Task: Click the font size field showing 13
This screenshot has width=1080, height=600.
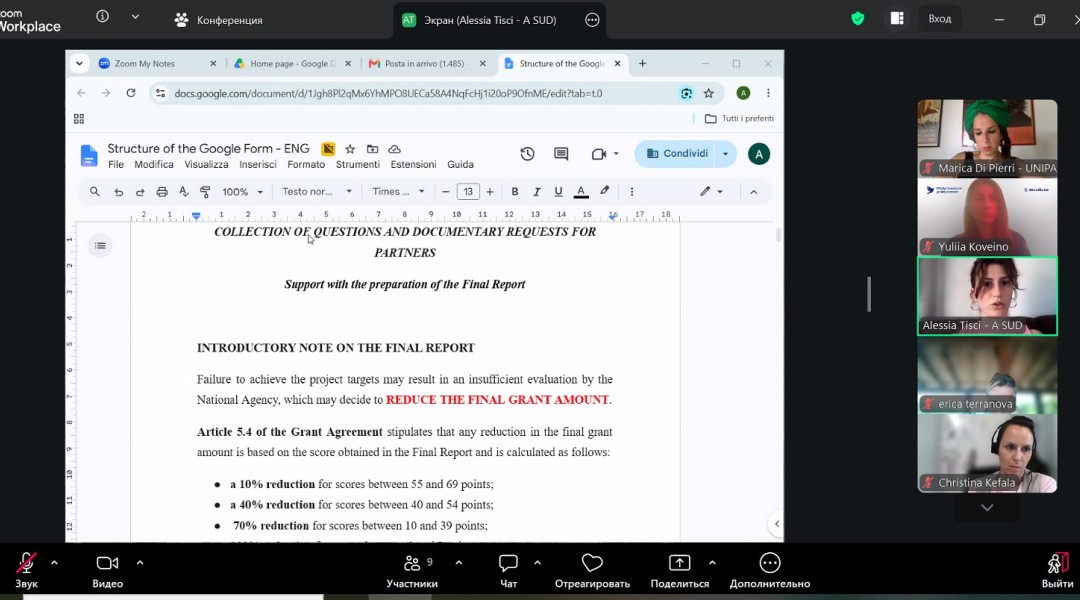Action: pyautogui.click(x=468, y=192)
